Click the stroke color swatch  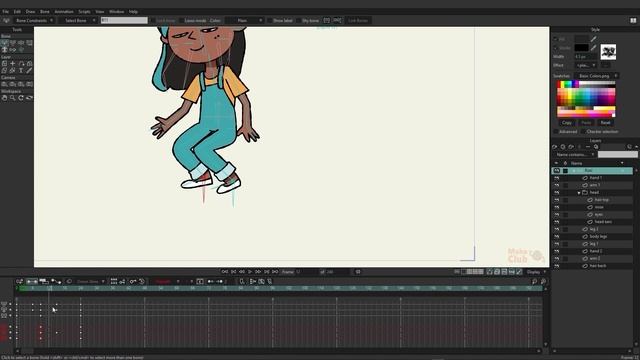[x=581, y=48]
